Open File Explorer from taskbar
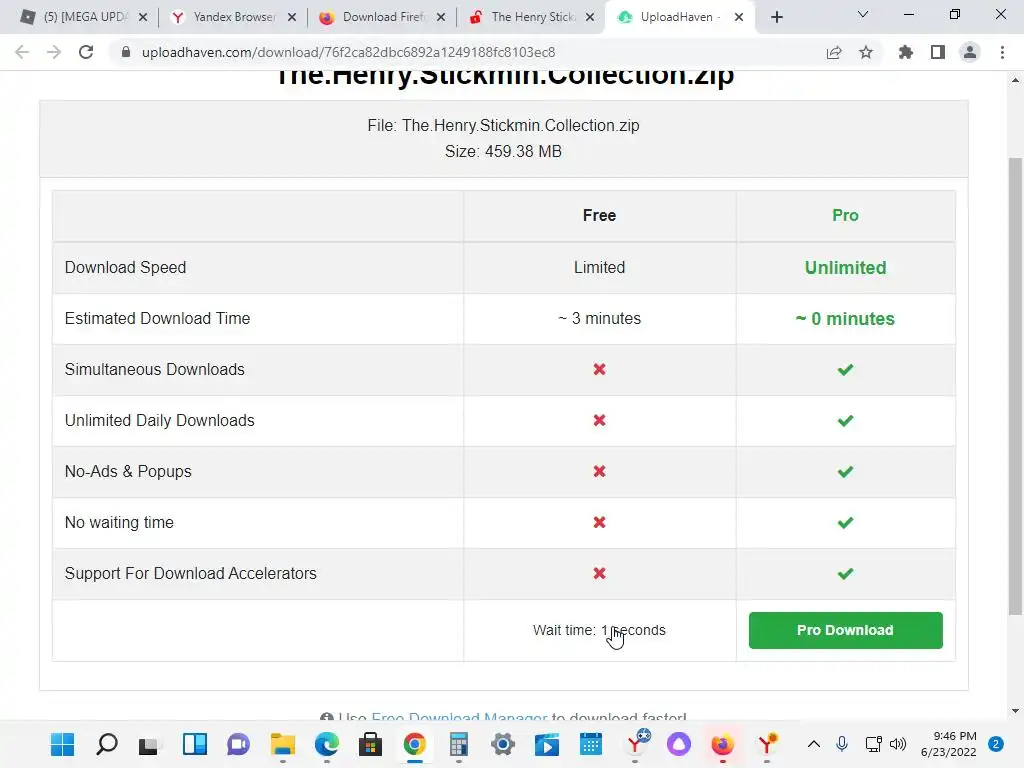This screenshot has width=1024, height=768. [x=283, y=744]
